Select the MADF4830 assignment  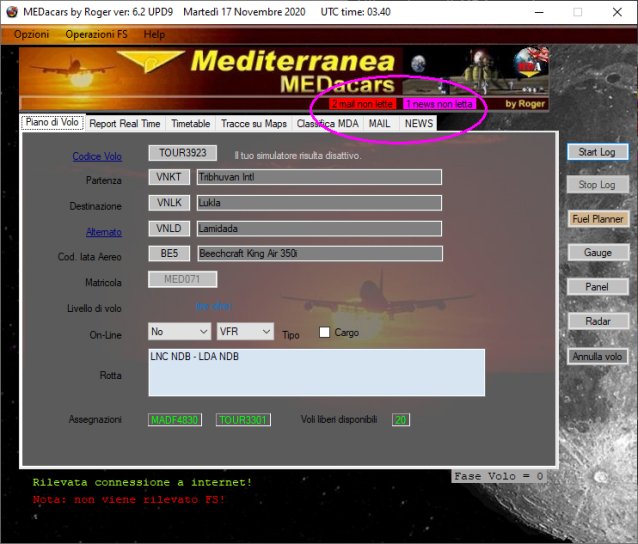point(175,420)
